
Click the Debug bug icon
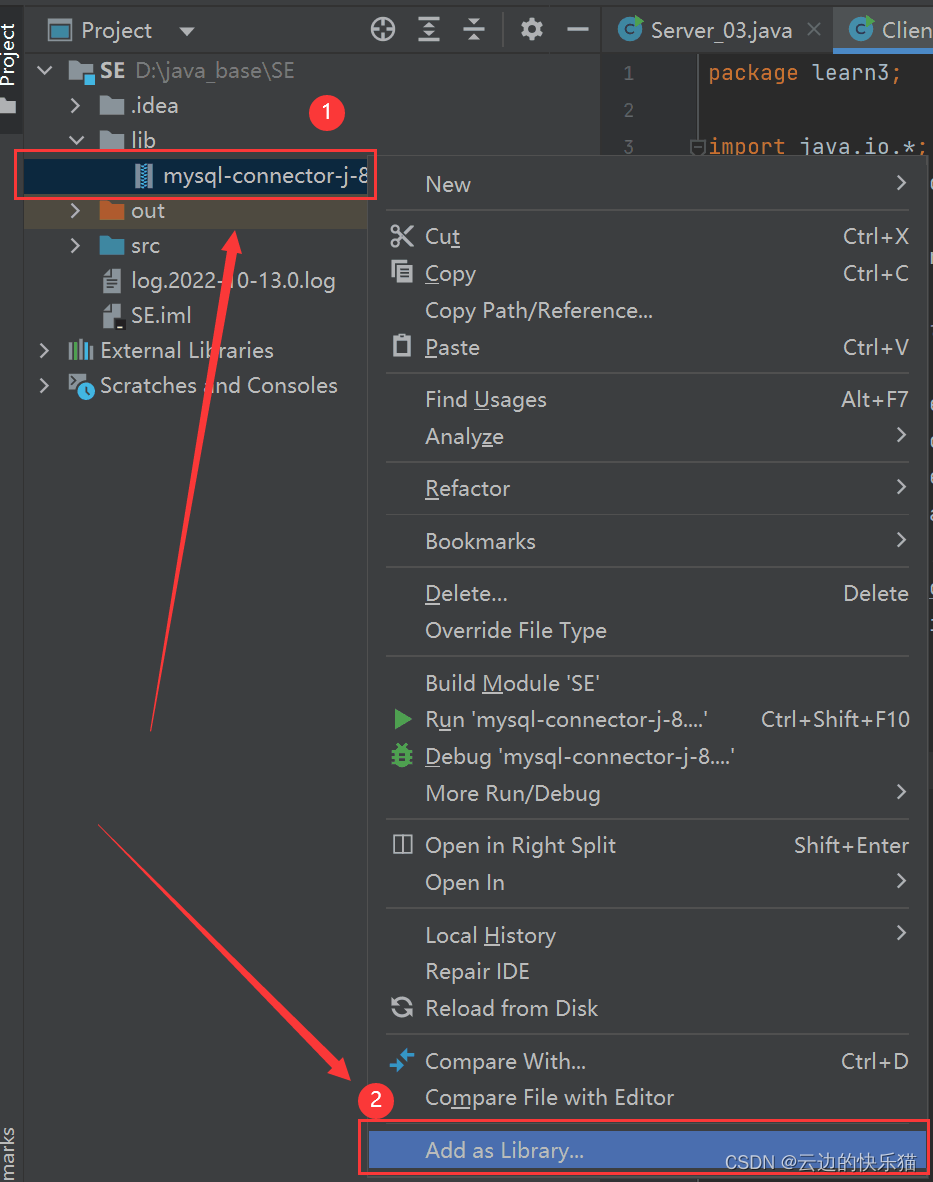tap(402, 756)
